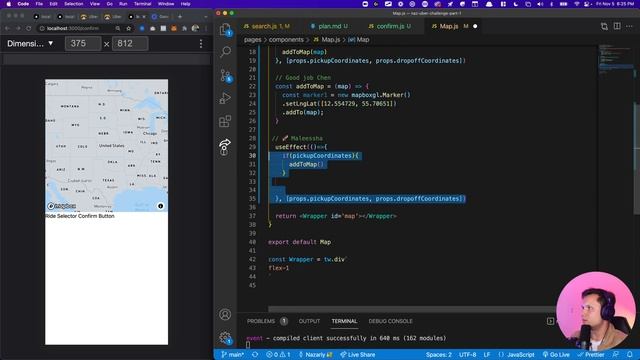
Task: Click the open changes icon in editor toolbar
Action: coord(604,27)
